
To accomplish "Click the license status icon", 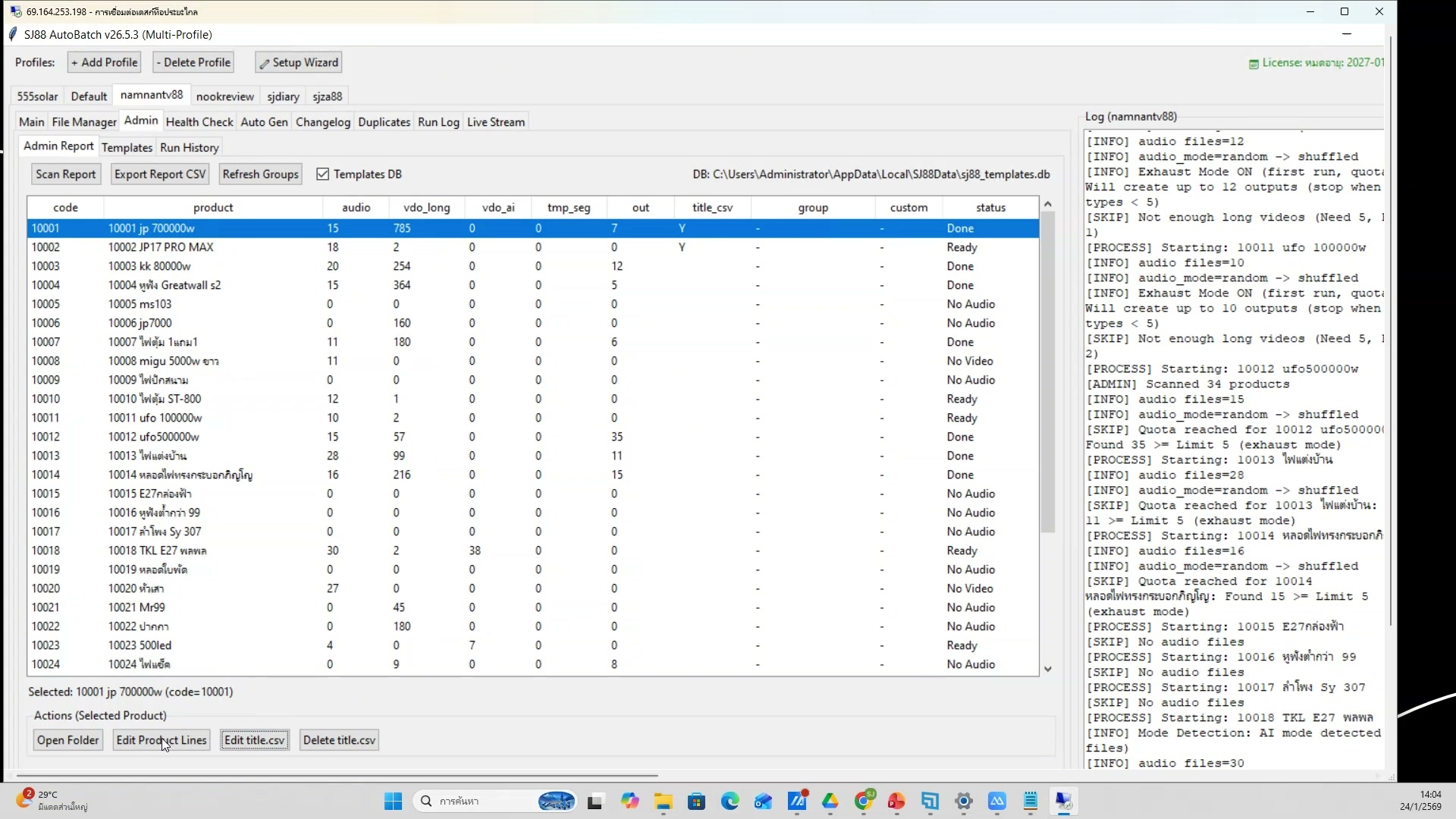I will coord(1254,64).
